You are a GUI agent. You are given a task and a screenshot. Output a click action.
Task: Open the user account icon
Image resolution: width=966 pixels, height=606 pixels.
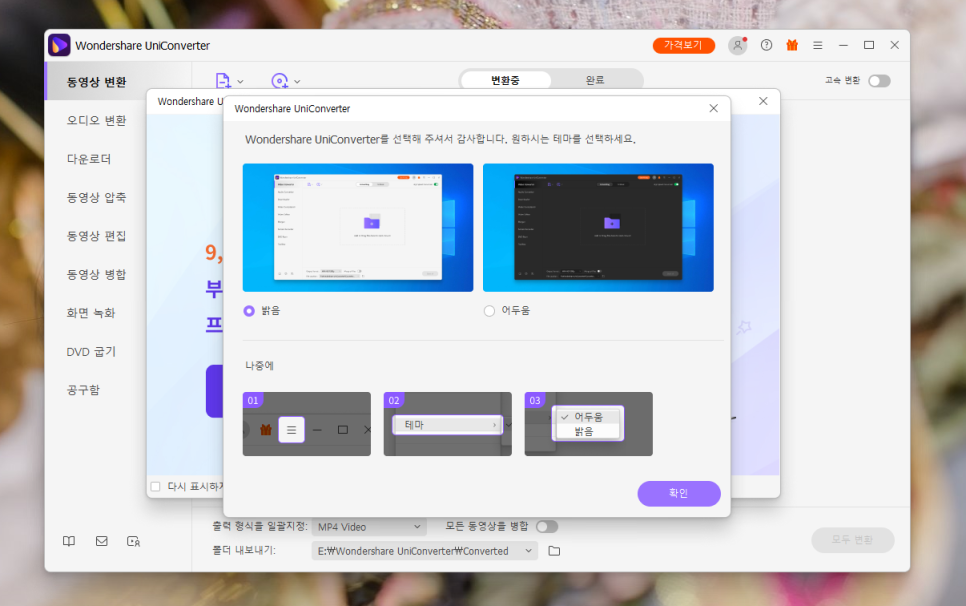tap(737, 45)
